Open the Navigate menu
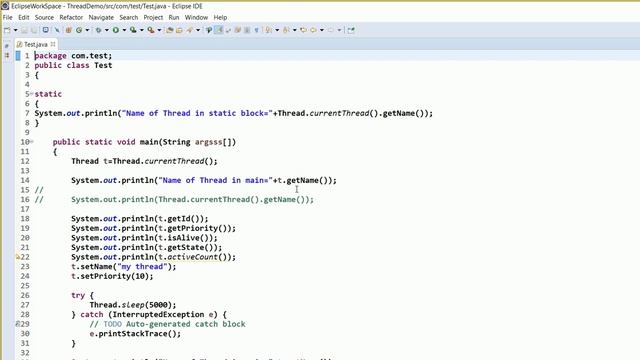 tap(101, 17)
